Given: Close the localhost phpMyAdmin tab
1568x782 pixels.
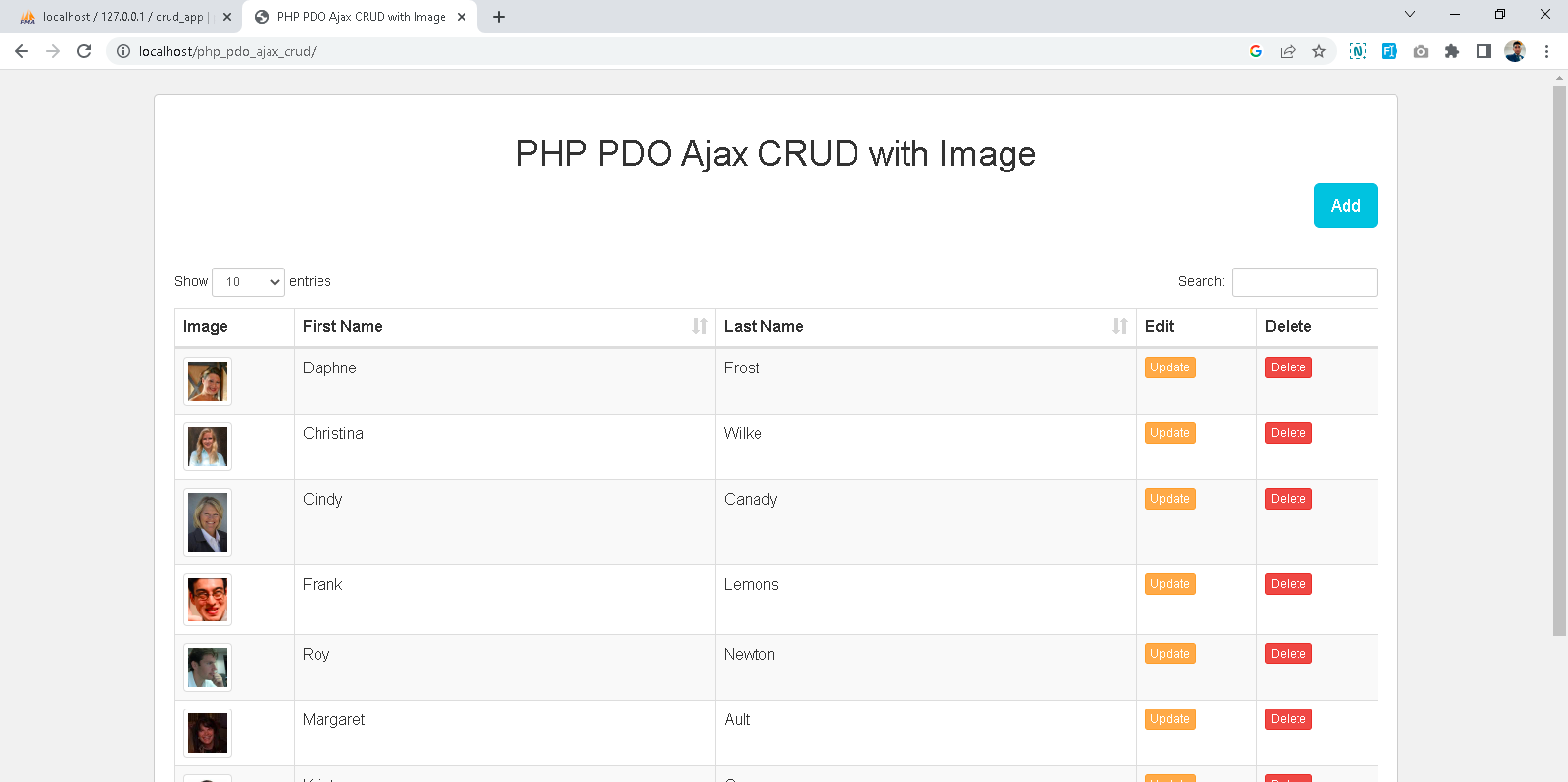Looking at the screenshot, I should click(227, 17).
